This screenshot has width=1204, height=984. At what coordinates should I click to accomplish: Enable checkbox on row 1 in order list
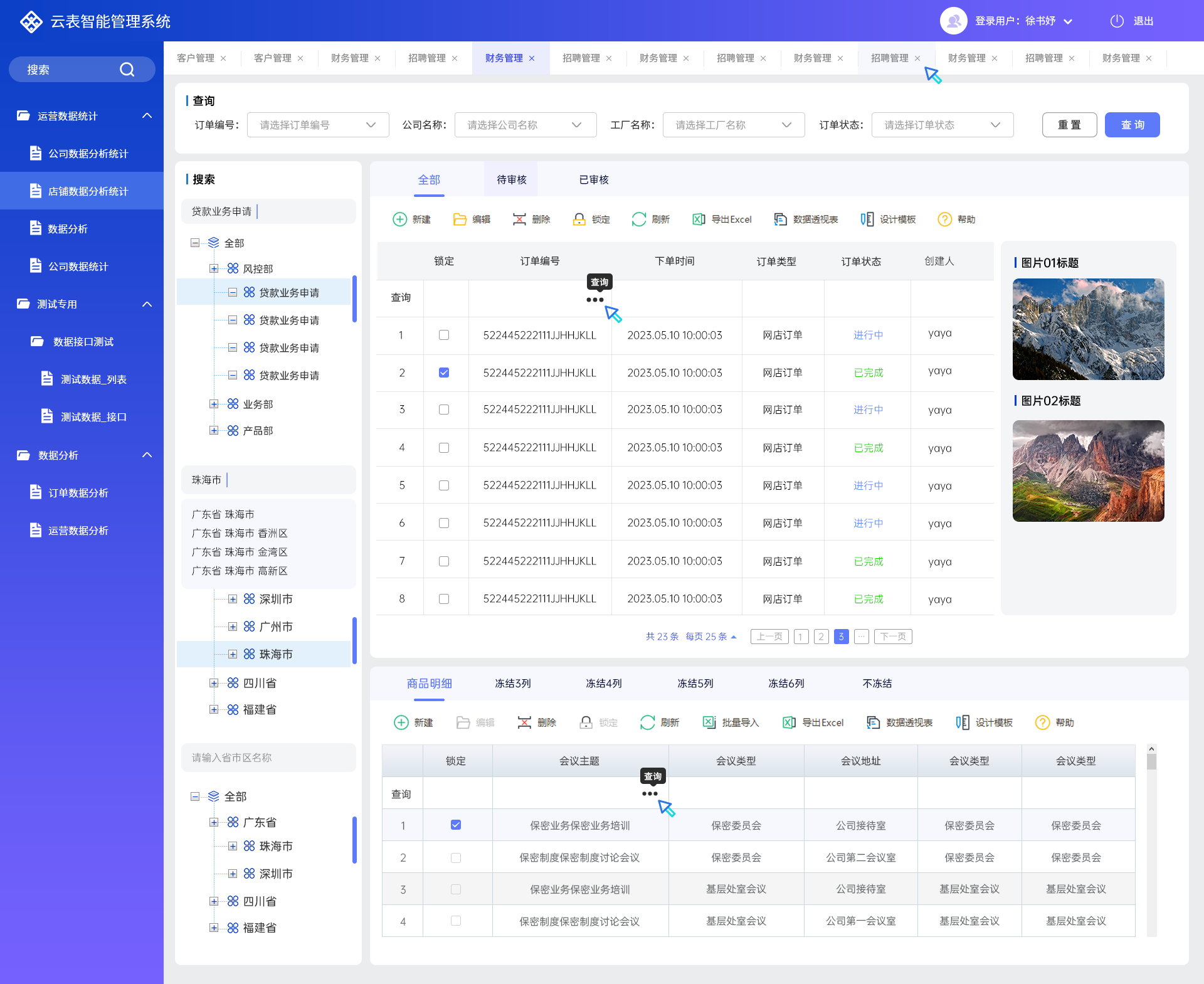(443, 333)
